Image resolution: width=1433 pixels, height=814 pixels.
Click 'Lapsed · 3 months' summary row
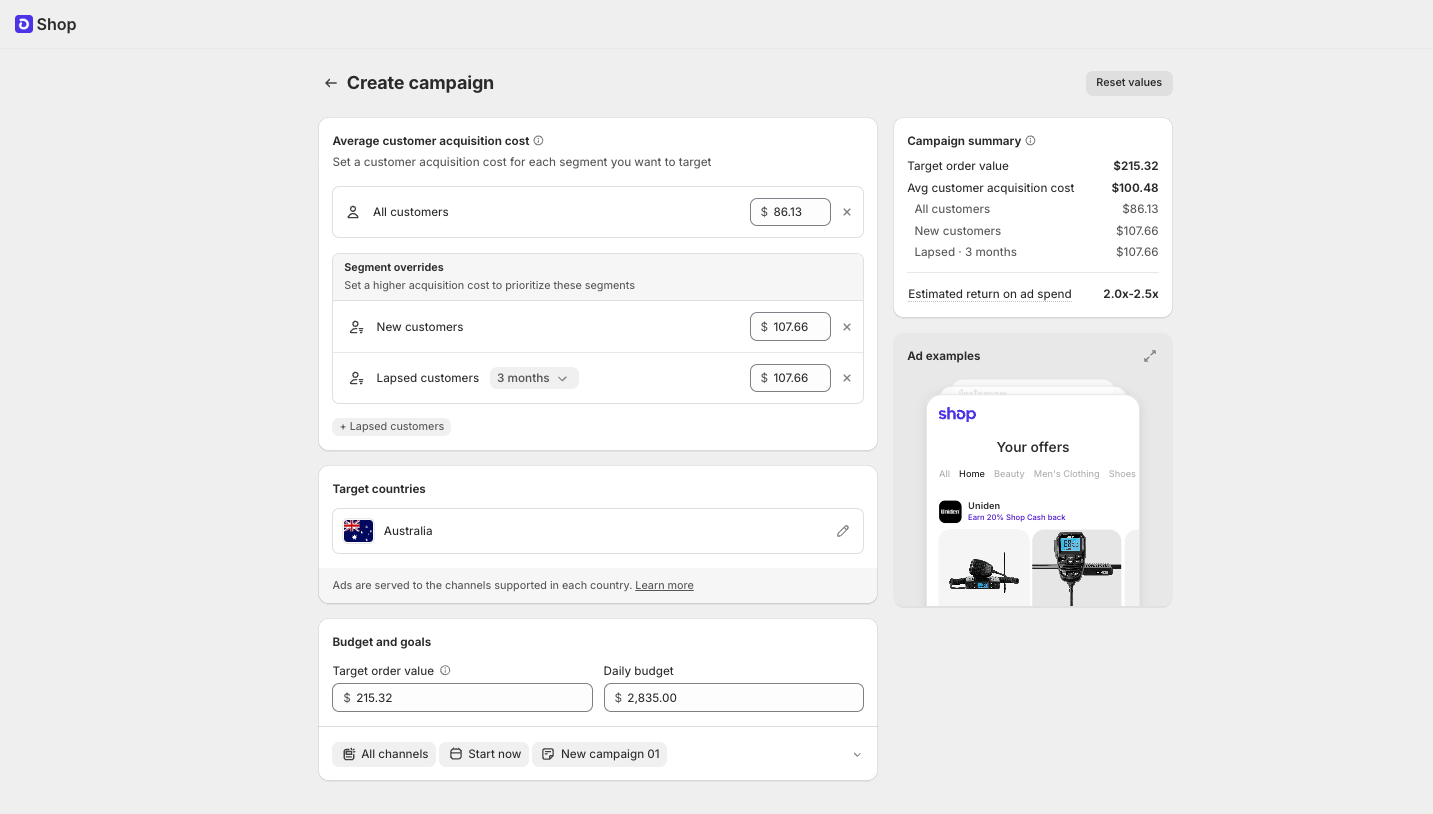pos(1033,252)
